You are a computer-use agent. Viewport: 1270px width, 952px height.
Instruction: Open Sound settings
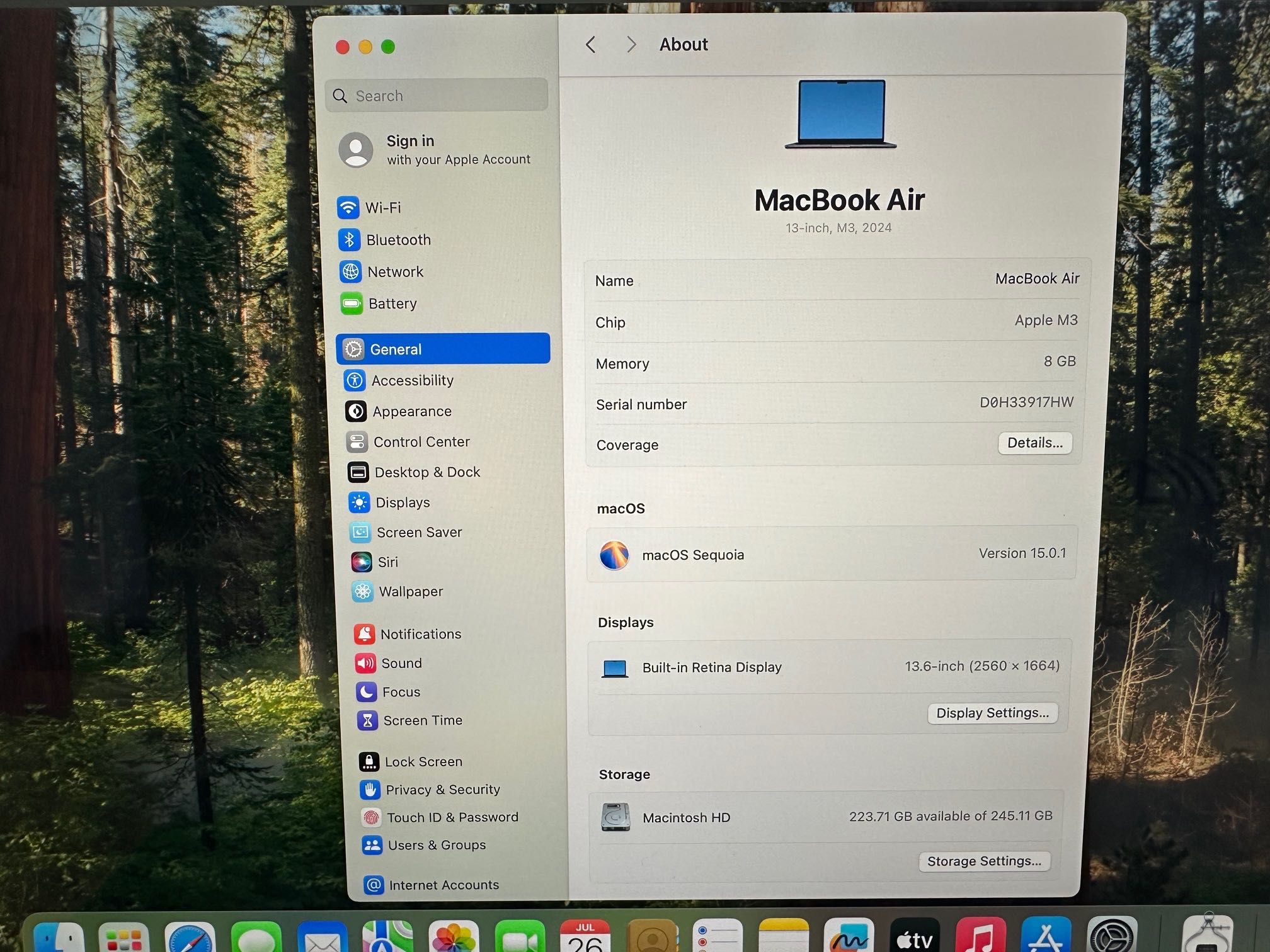click(x=389, y=663)
